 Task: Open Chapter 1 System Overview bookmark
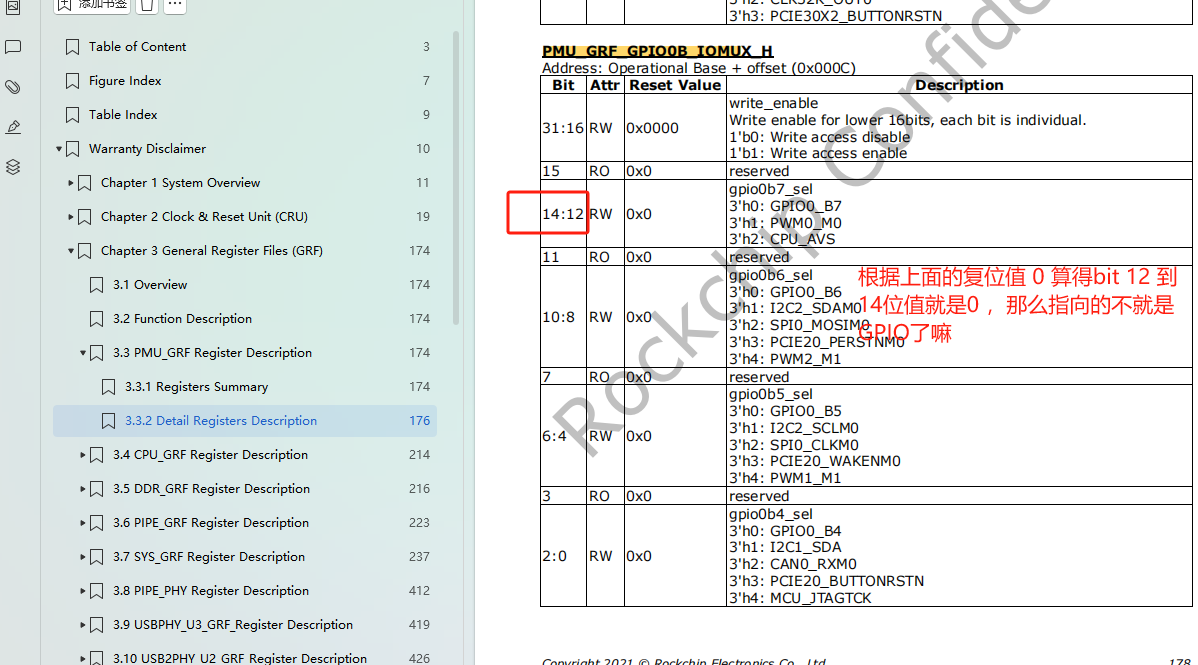click(180, 183)
